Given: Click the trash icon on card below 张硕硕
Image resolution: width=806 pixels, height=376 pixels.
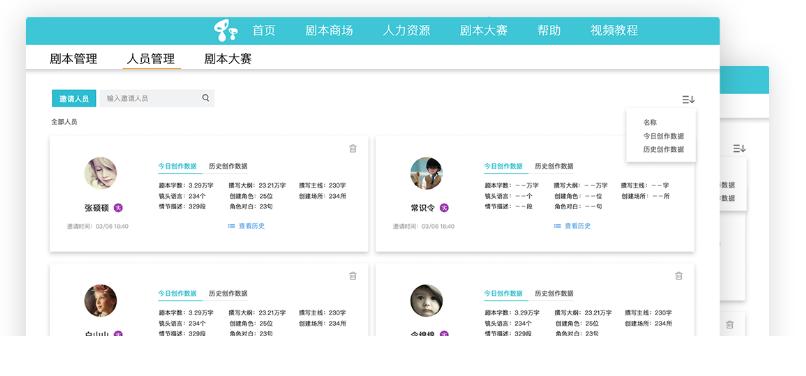Looking at the screenshot, I should (x=353, y=276).
